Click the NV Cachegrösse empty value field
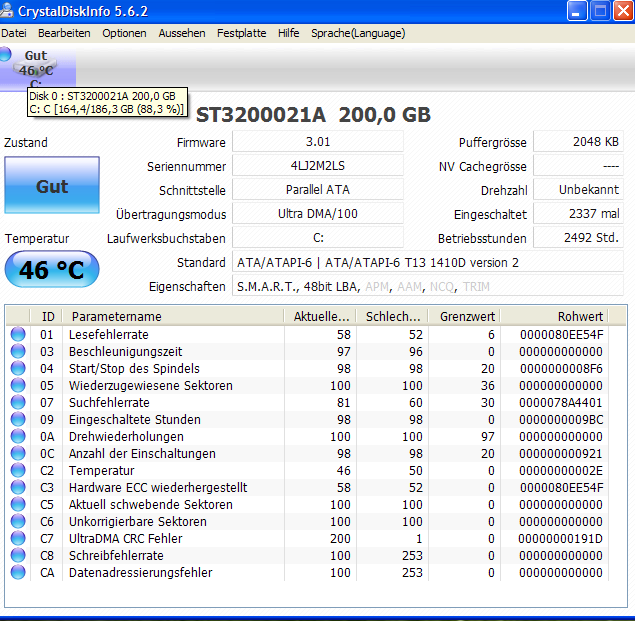The width and height of the screenshot is (635, 621). click(x=578, y=166)
